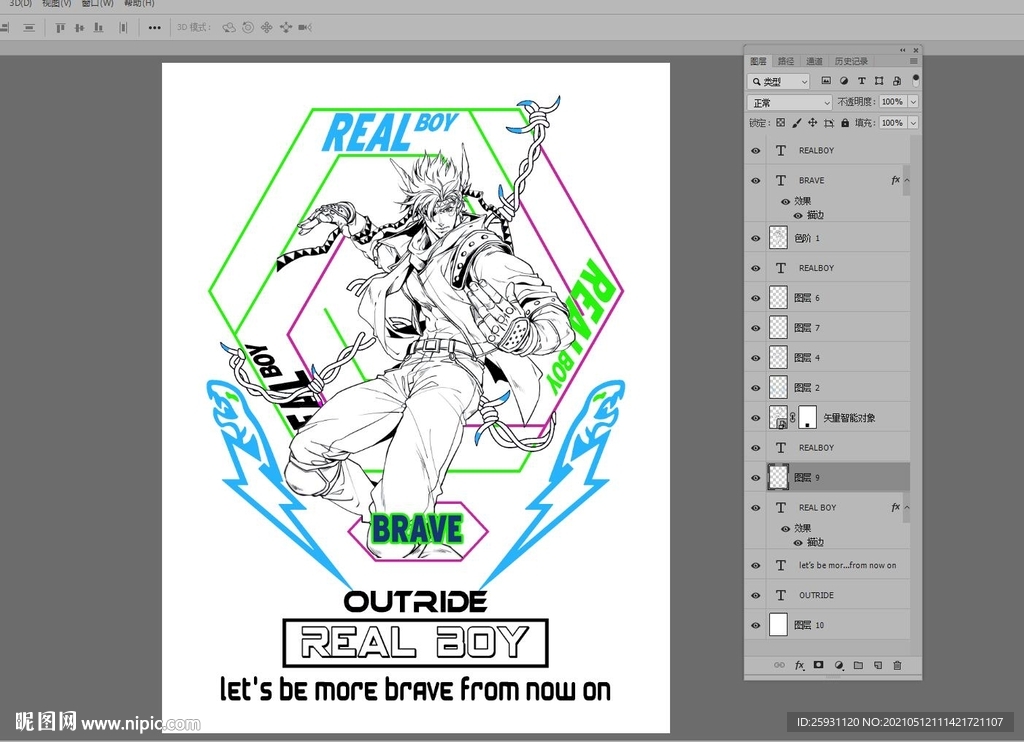Select the let's be more text layer
1024x742 pixels.
[846, 565]
